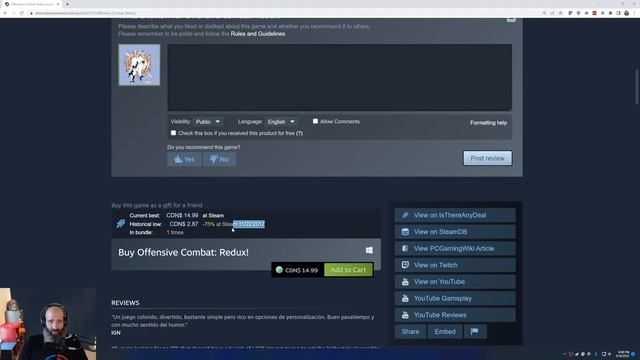Click YouTube icon beside YouTube Gameplay

405,298
